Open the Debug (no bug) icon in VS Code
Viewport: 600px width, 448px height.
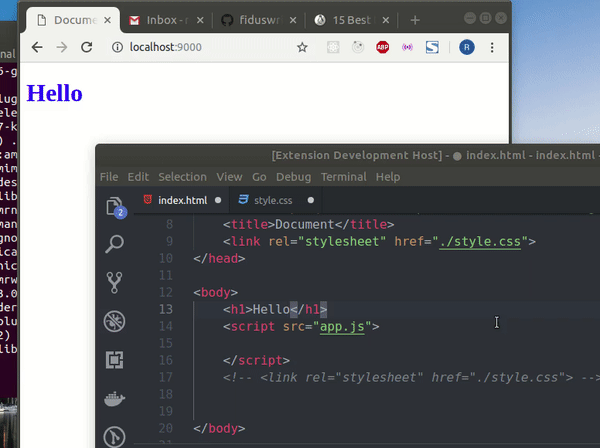[114, 321]
